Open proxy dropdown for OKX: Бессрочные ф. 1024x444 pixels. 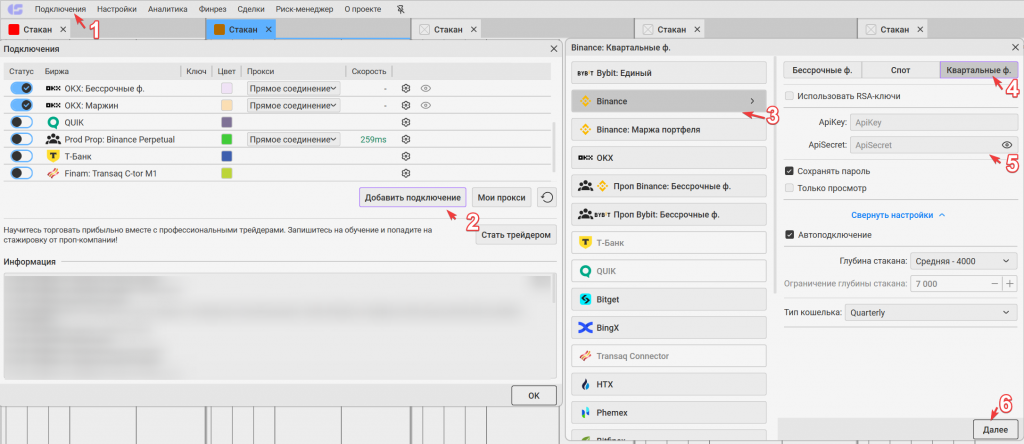(x=293, y=88)
